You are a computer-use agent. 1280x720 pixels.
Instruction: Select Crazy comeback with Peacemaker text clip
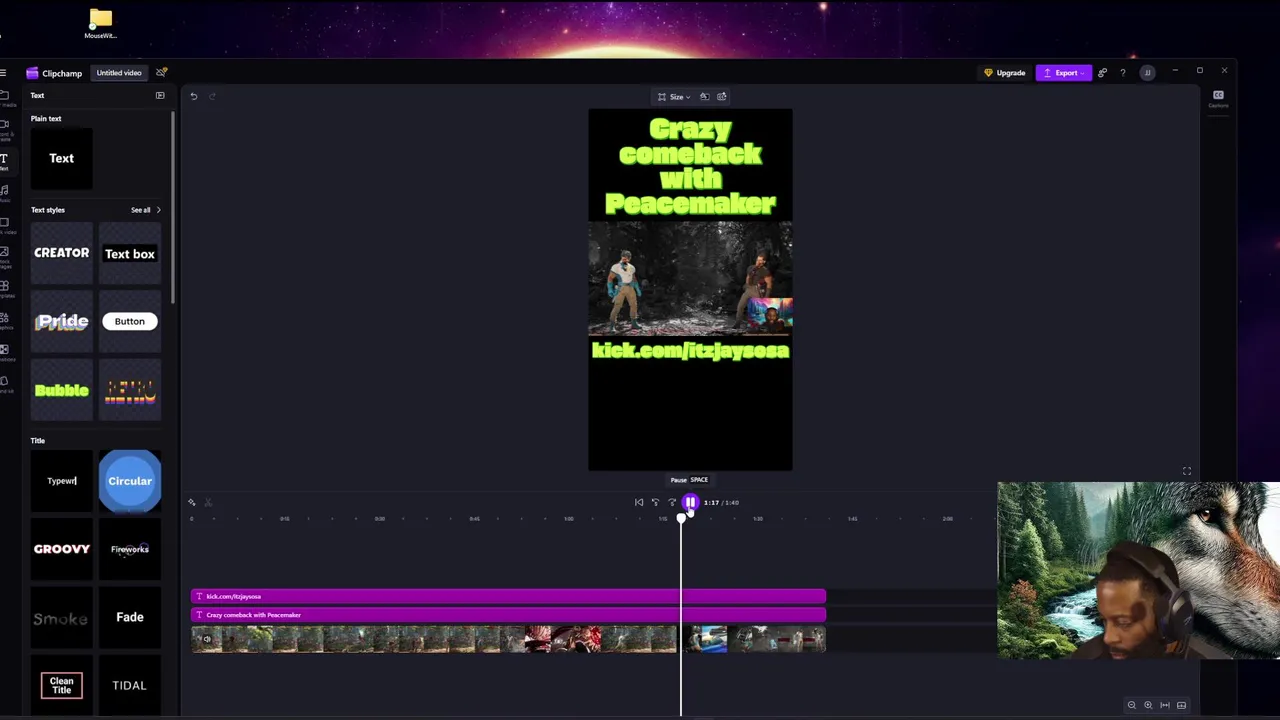click(508, 615)
